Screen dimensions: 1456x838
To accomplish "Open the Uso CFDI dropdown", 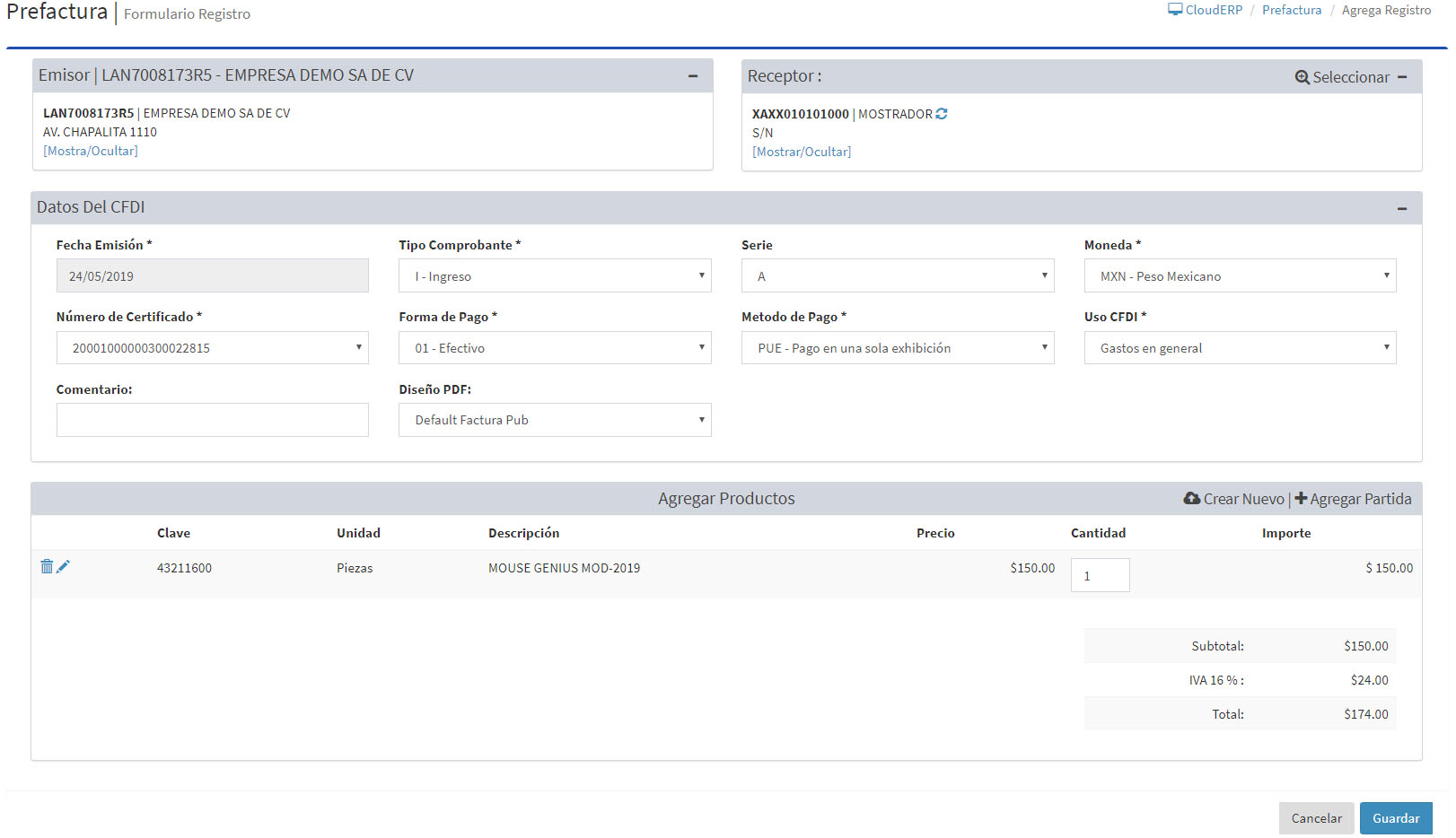I will pos(1241,347).
